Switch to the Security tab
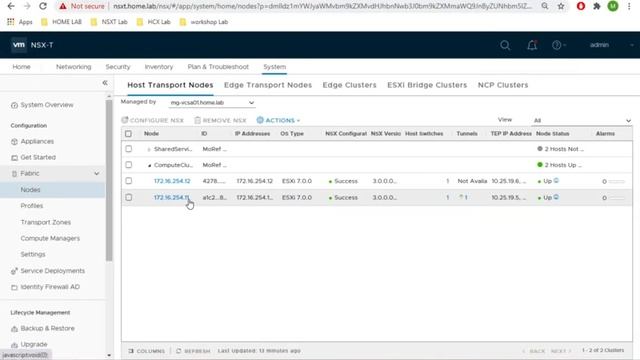The height and width of the screenshot is (360, 640). pyautogui.click(x=118, y=67)
